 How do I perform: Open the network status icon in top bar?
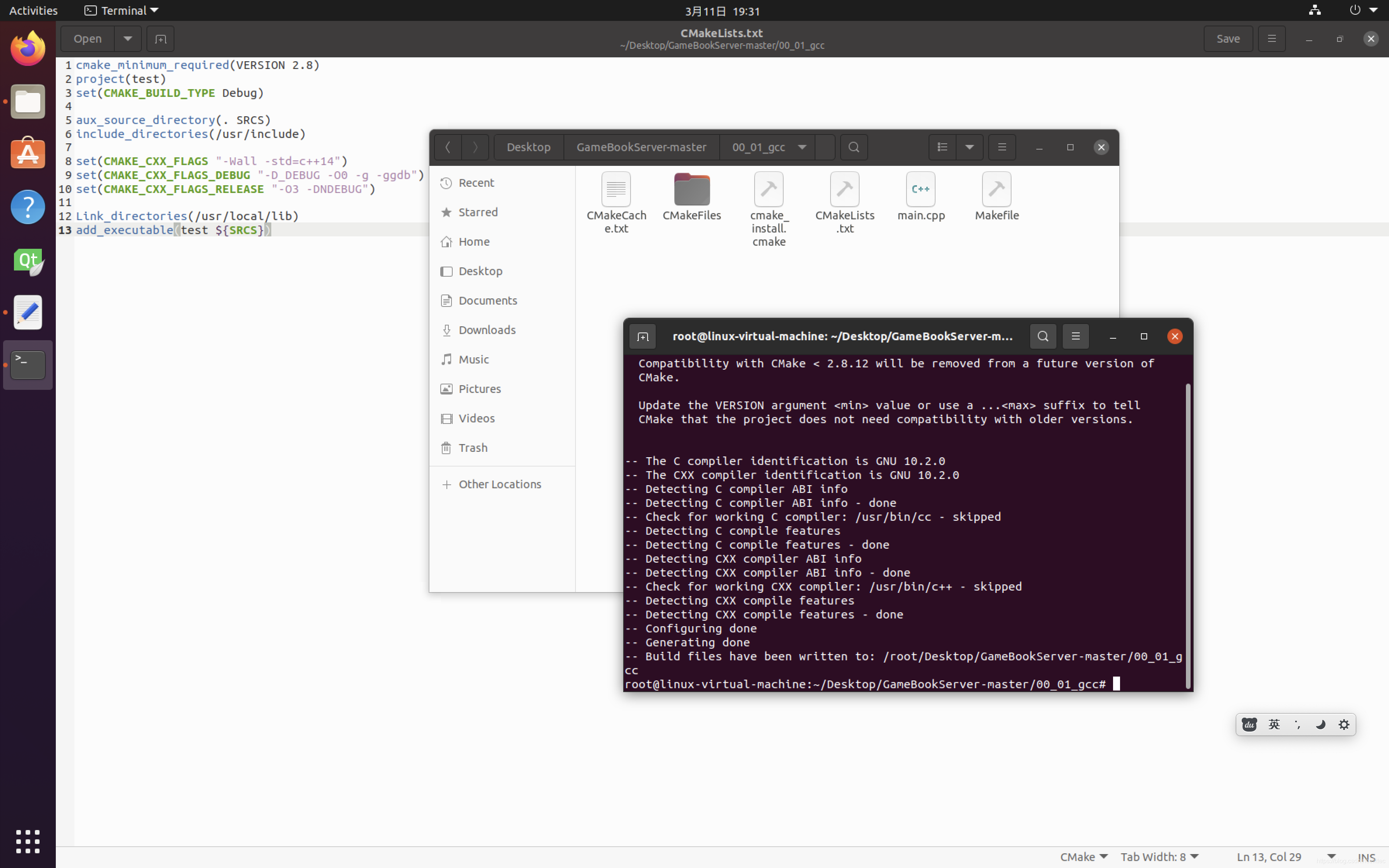(x=1315, y=10)
